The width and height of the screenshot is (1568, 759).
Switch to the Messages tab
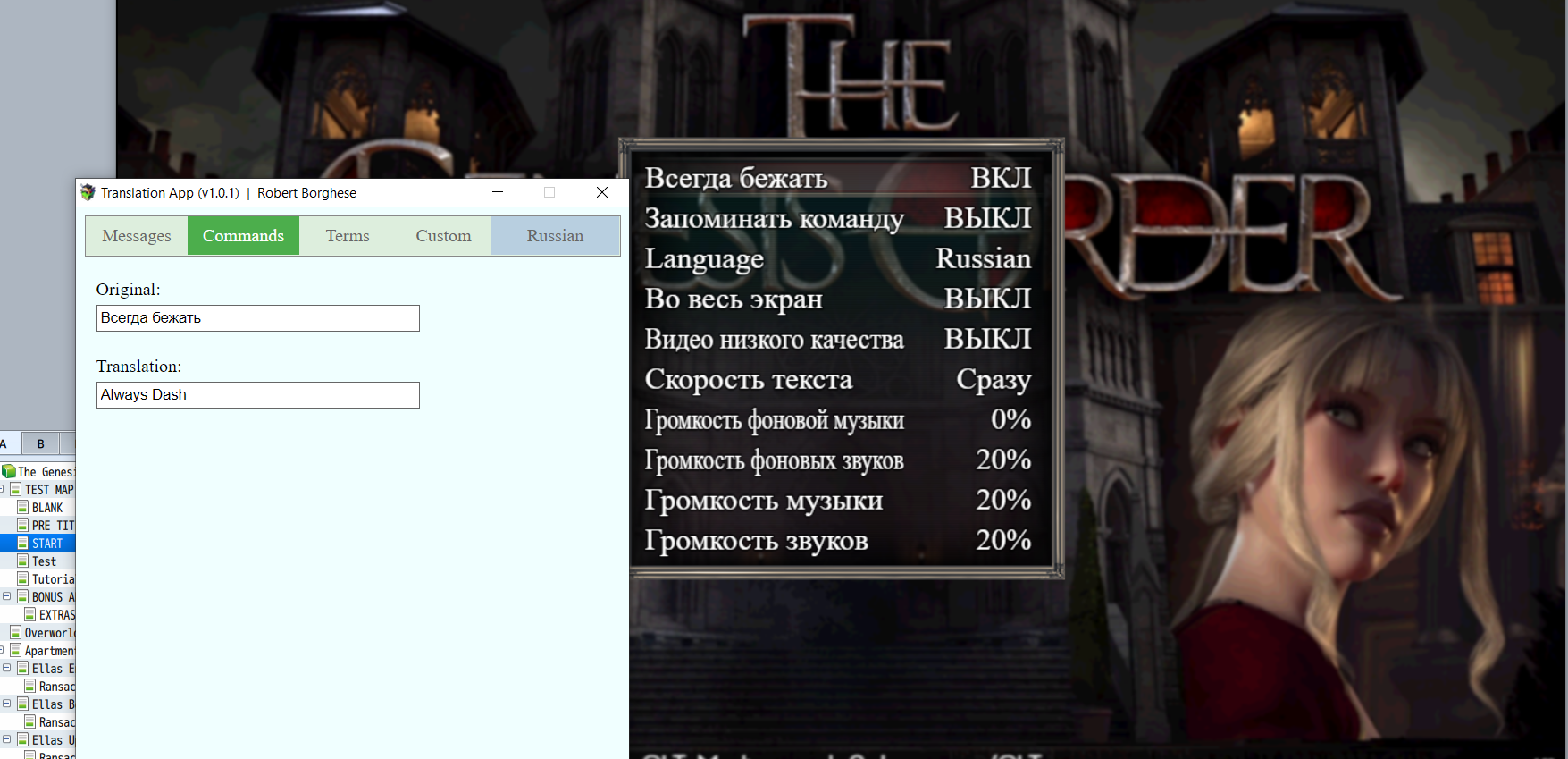137,236
